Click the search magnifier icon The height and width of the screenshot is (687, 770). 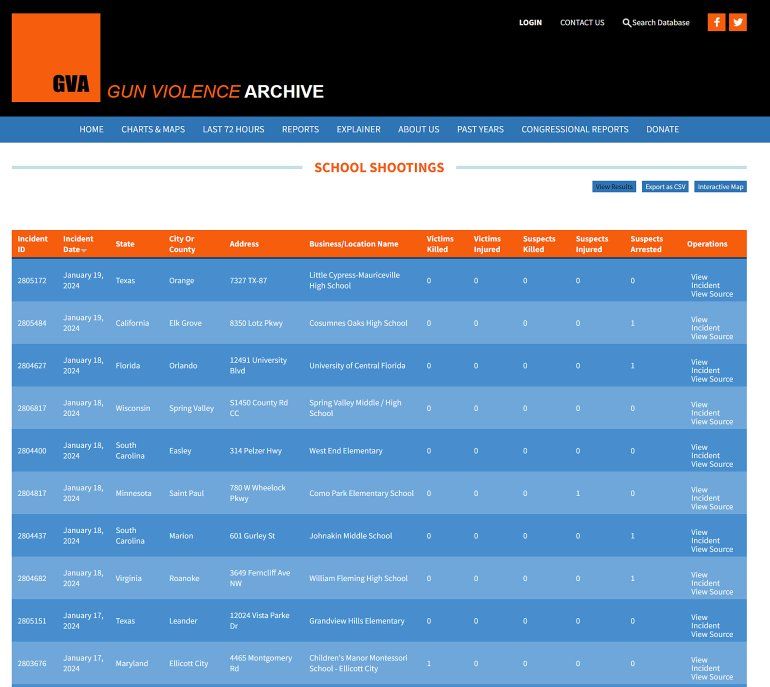[627, 23]
